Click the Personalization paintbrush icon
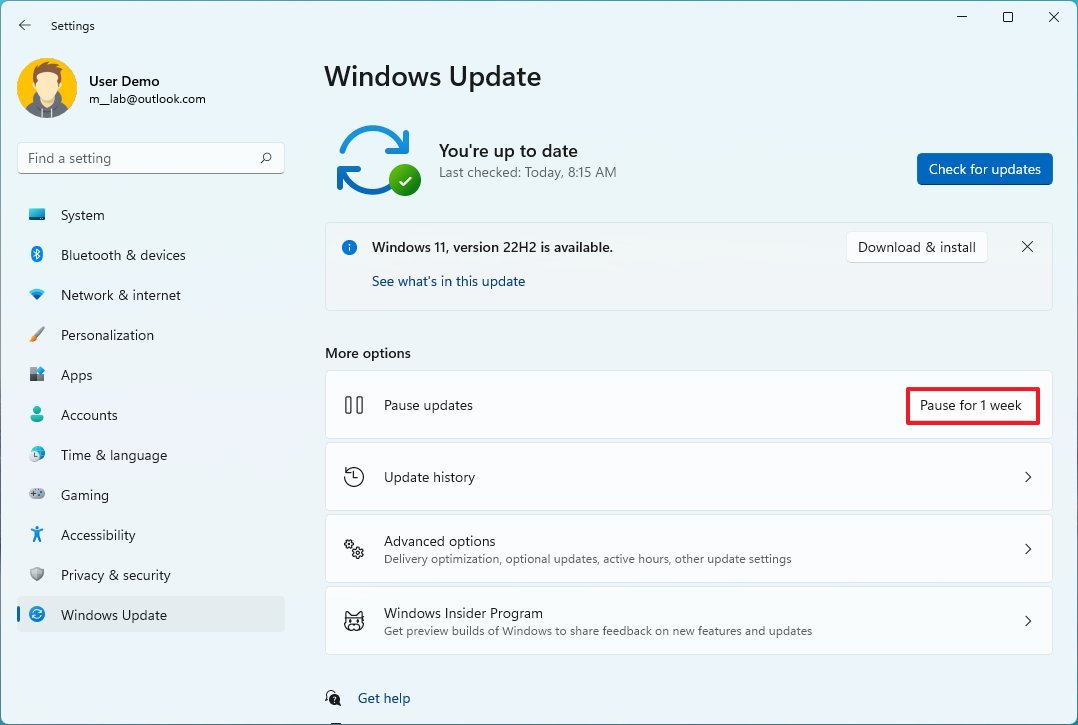Image resolution: width=1078 pixels, height=725 pixels. 37,335
